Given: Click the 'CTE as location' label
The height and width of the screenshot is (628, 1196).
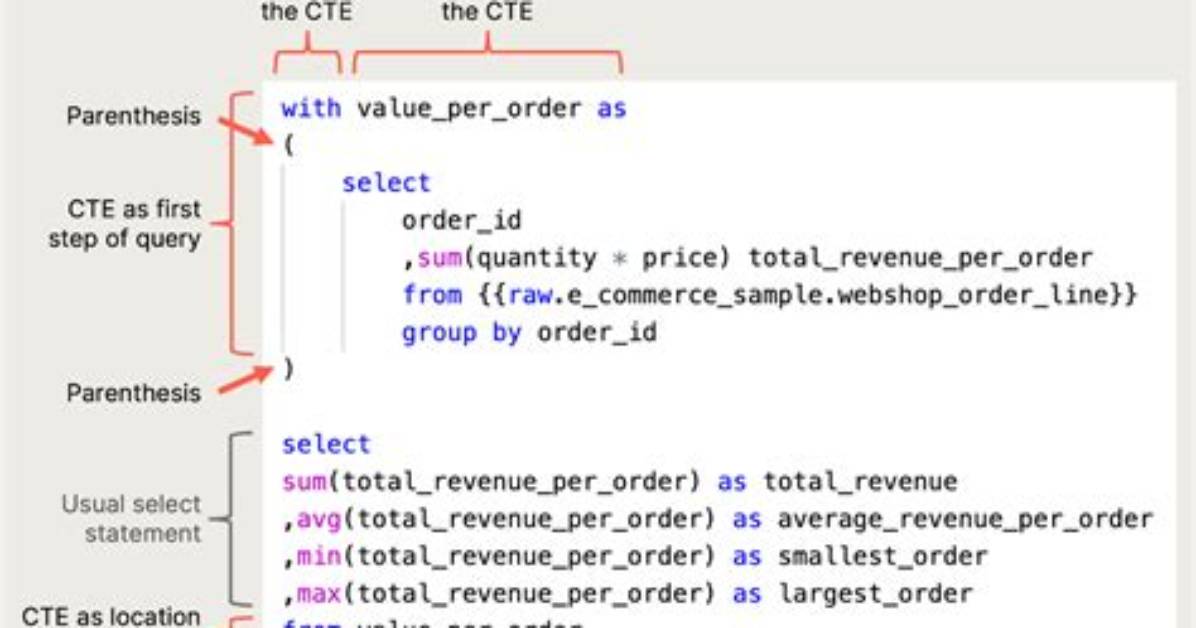Looking at the screenshot, I should click(111, 617).
